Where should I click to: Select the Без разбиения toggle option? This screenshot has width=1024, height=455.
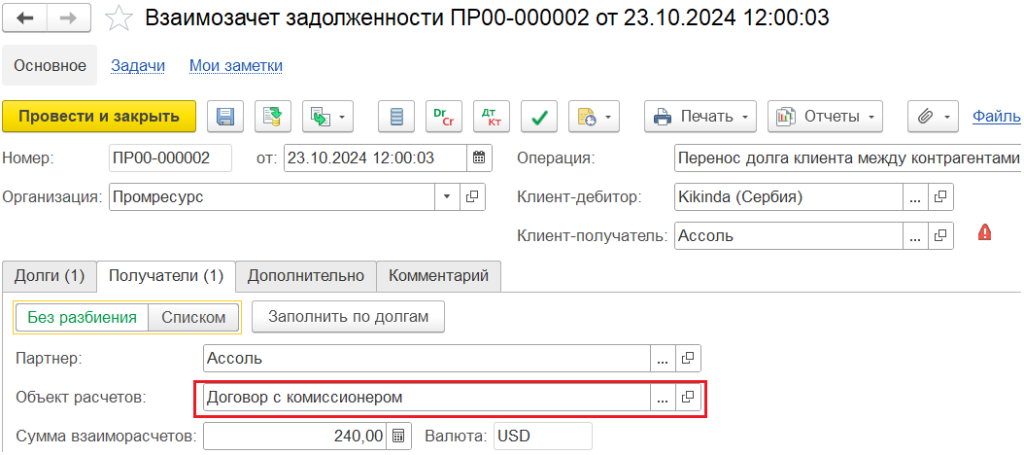(82, 318)
